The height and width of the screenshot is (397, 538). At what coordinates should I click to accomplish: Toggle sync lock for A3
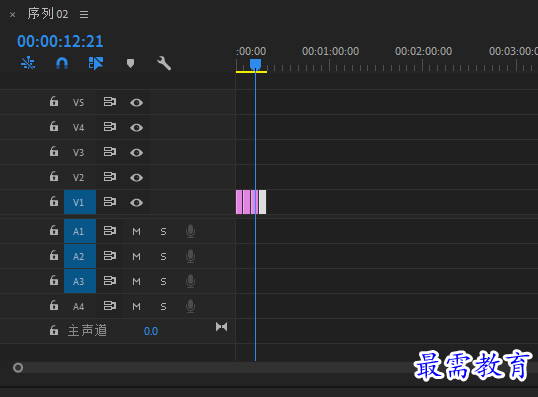pos(110,281)
